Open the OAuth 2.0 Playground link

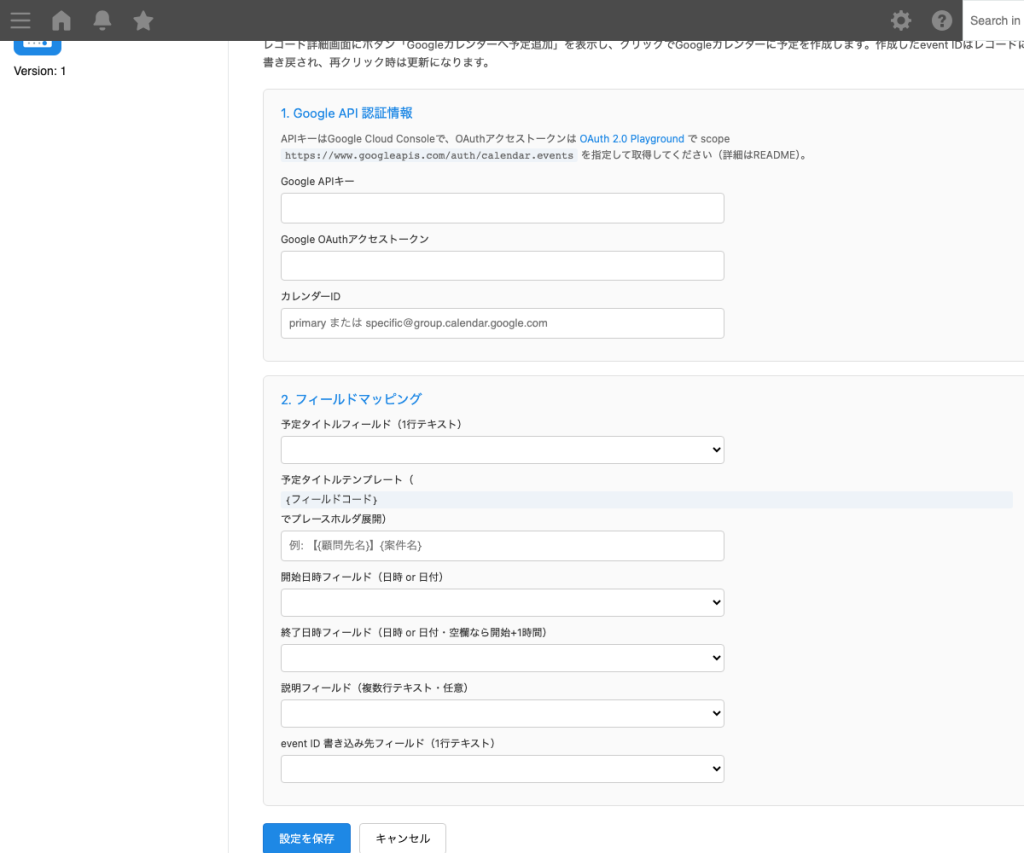(x=631, y=139)
